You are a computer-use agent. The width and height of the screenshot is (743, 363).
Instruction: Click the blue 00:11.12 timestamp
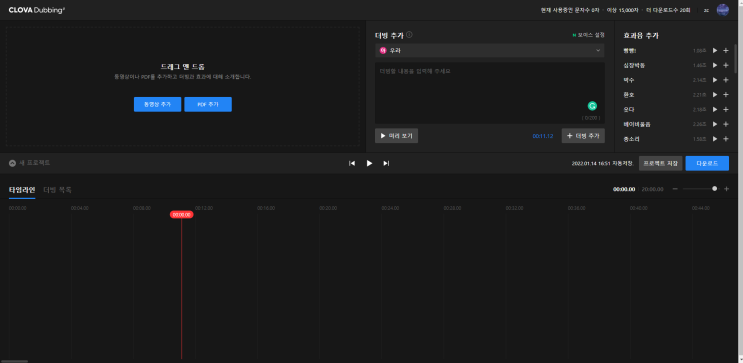[543, 136]
